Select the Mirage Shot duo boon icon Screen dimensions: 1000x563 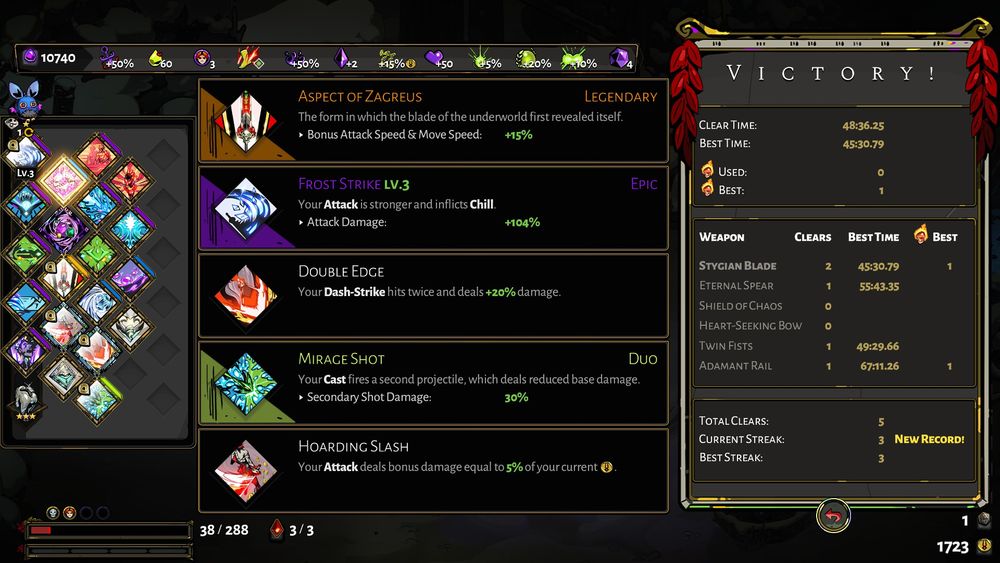246,383
